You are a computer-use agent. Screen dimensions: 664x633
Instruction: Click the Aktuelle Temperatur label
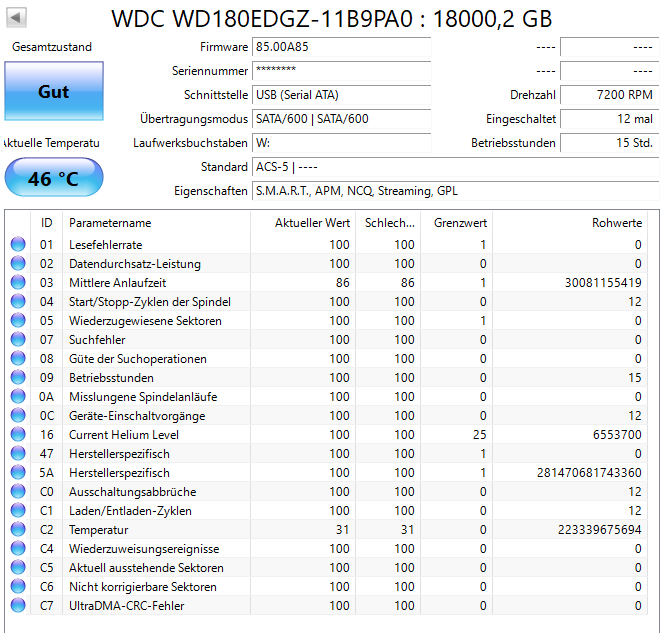pyautogui.click(x=52, y=143)
